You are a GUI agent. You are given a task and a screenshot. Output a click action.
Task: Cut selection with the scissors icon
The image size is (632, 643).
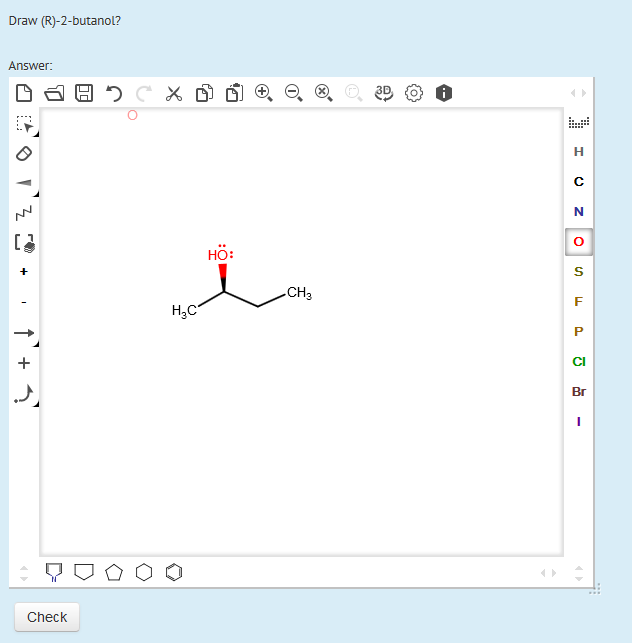pos(174,93)
